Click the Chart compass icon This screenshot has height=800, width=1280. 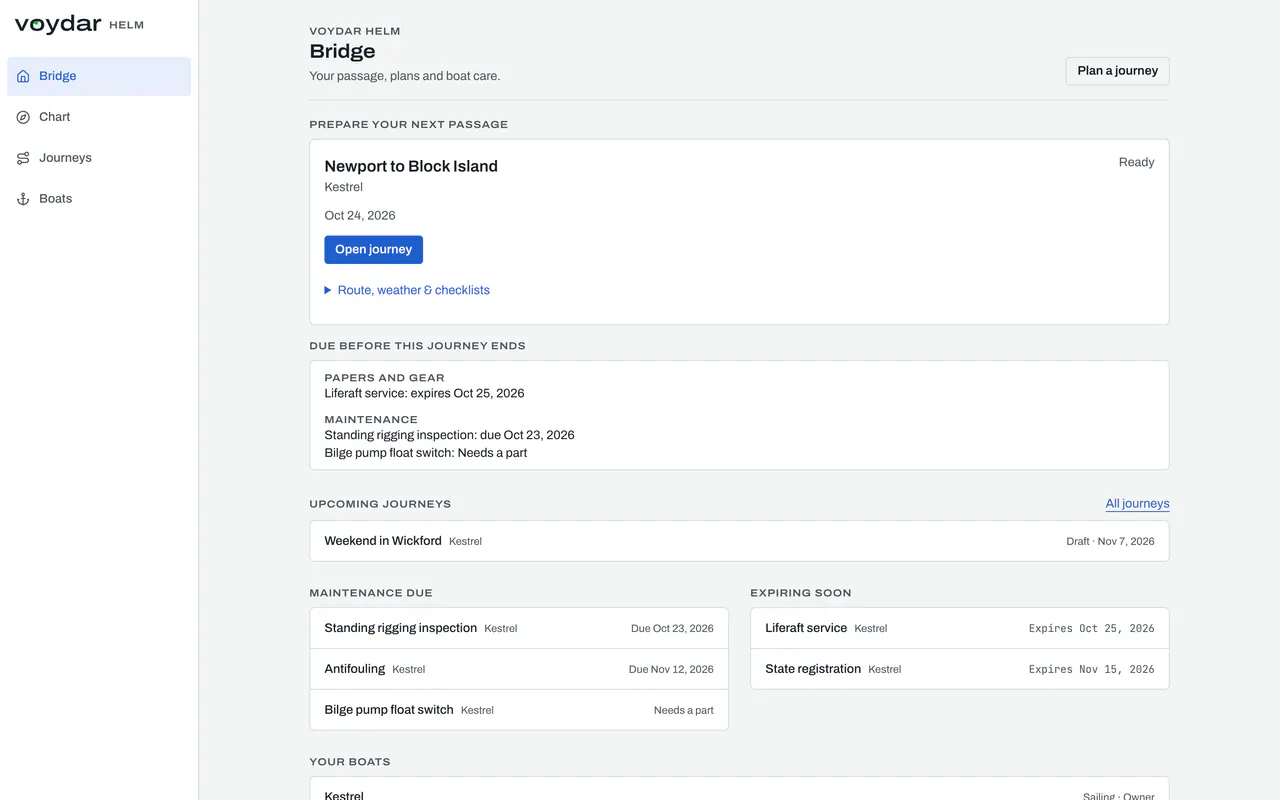click(x=23, y=117)
